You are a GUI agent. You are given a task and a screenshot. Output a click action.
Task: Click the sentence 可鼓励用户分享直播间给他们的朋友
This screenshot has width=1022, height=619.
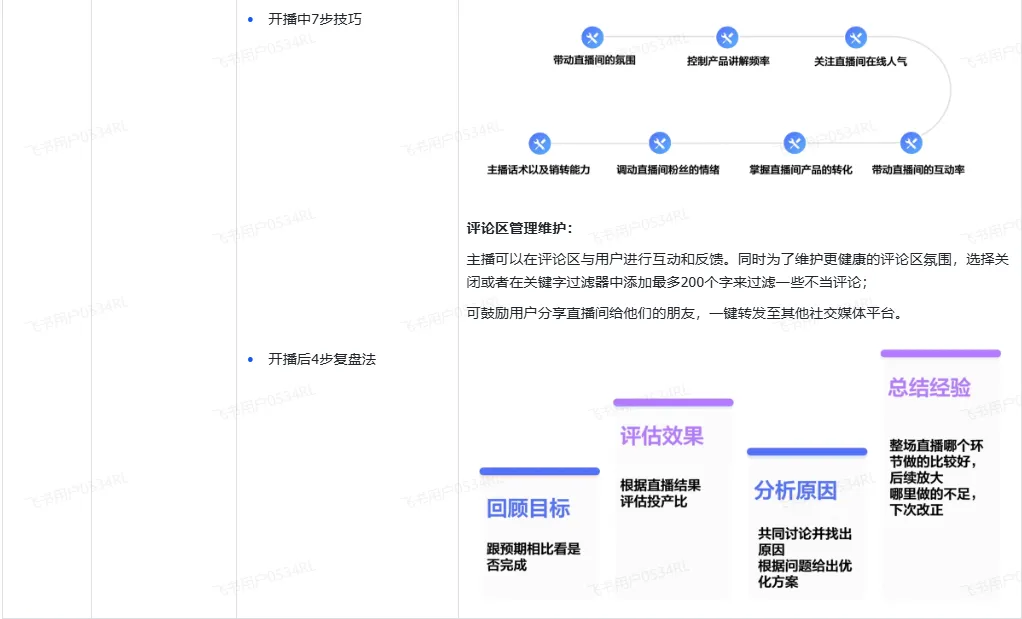point(686,313)
